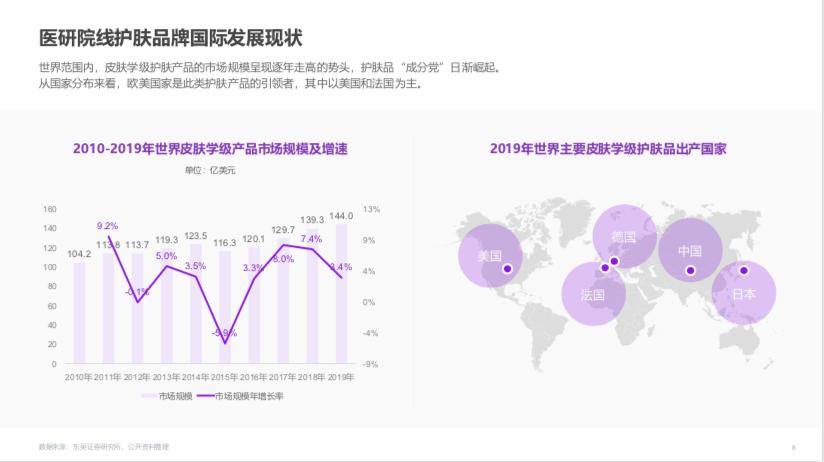Click the 市场规模 bar legend swatch
Screen dimensions: 824x462
coord(149,396)
